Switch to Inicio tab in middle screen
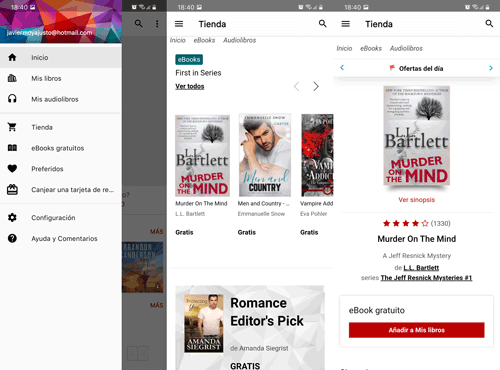The height and width of the screenshot is (370, 500). (177, 40)
